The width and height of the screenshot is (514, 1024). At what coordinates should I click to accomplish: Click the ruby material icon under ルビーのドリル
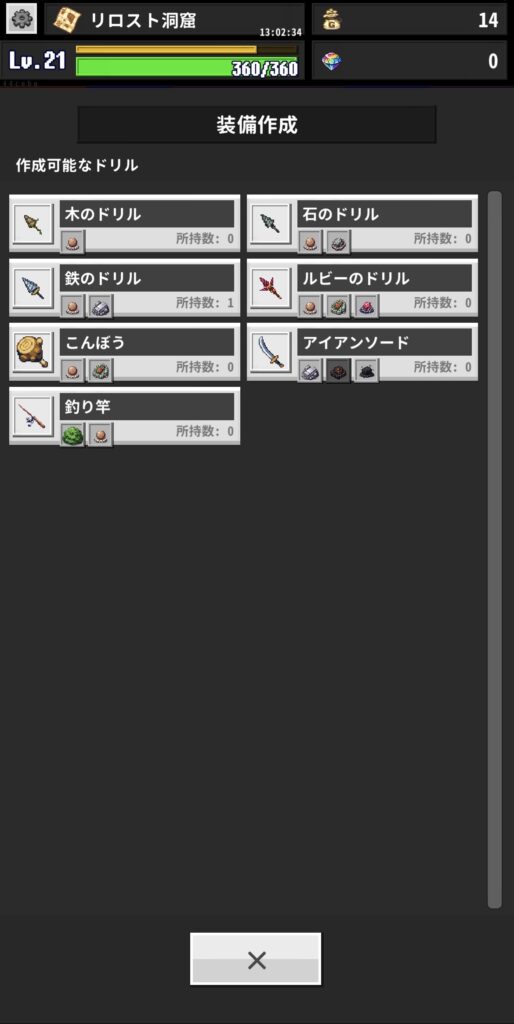coord(366,305)
